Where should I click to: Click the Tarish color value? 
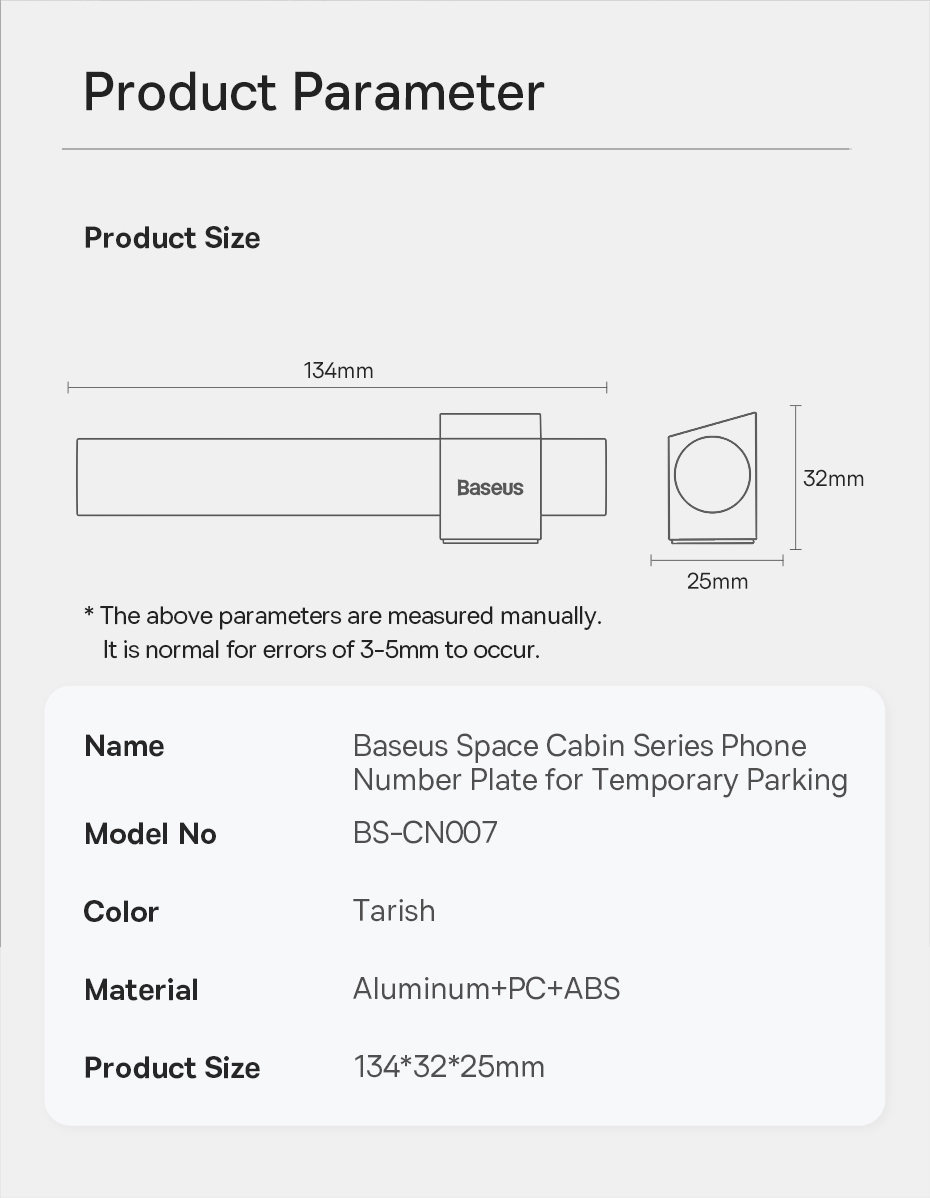394,911
